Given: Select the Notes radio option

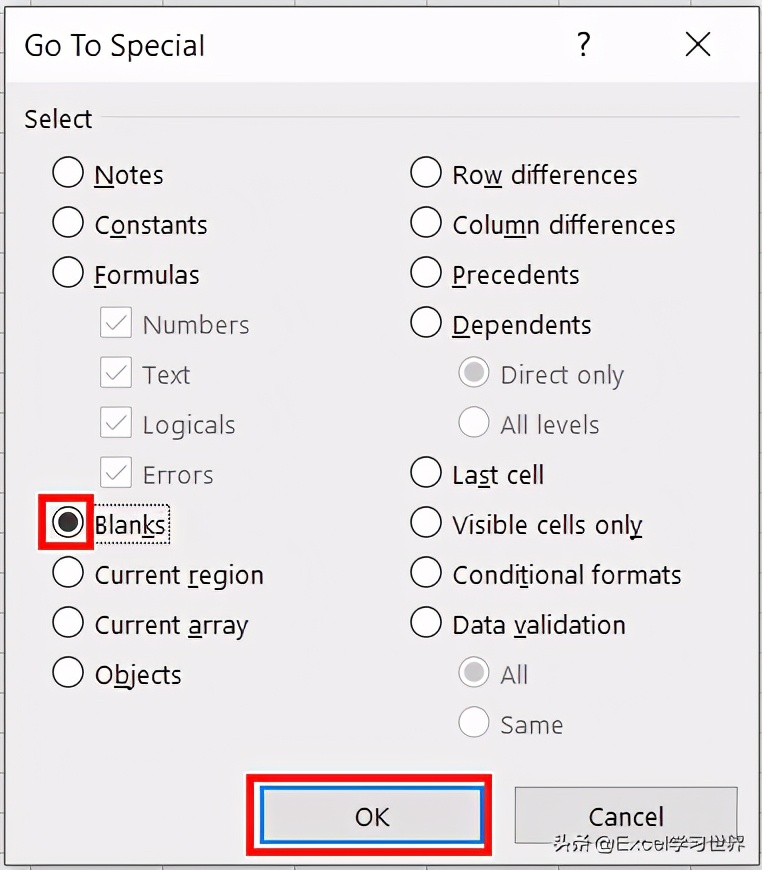Looking at the screenshot, I should (68, 173).
